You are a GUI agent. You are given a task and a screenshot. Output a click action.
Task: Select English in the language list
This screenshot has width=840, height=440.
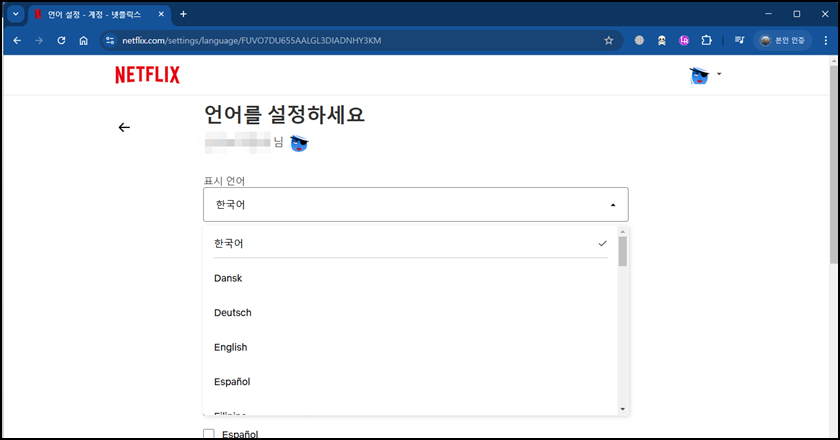410,347
